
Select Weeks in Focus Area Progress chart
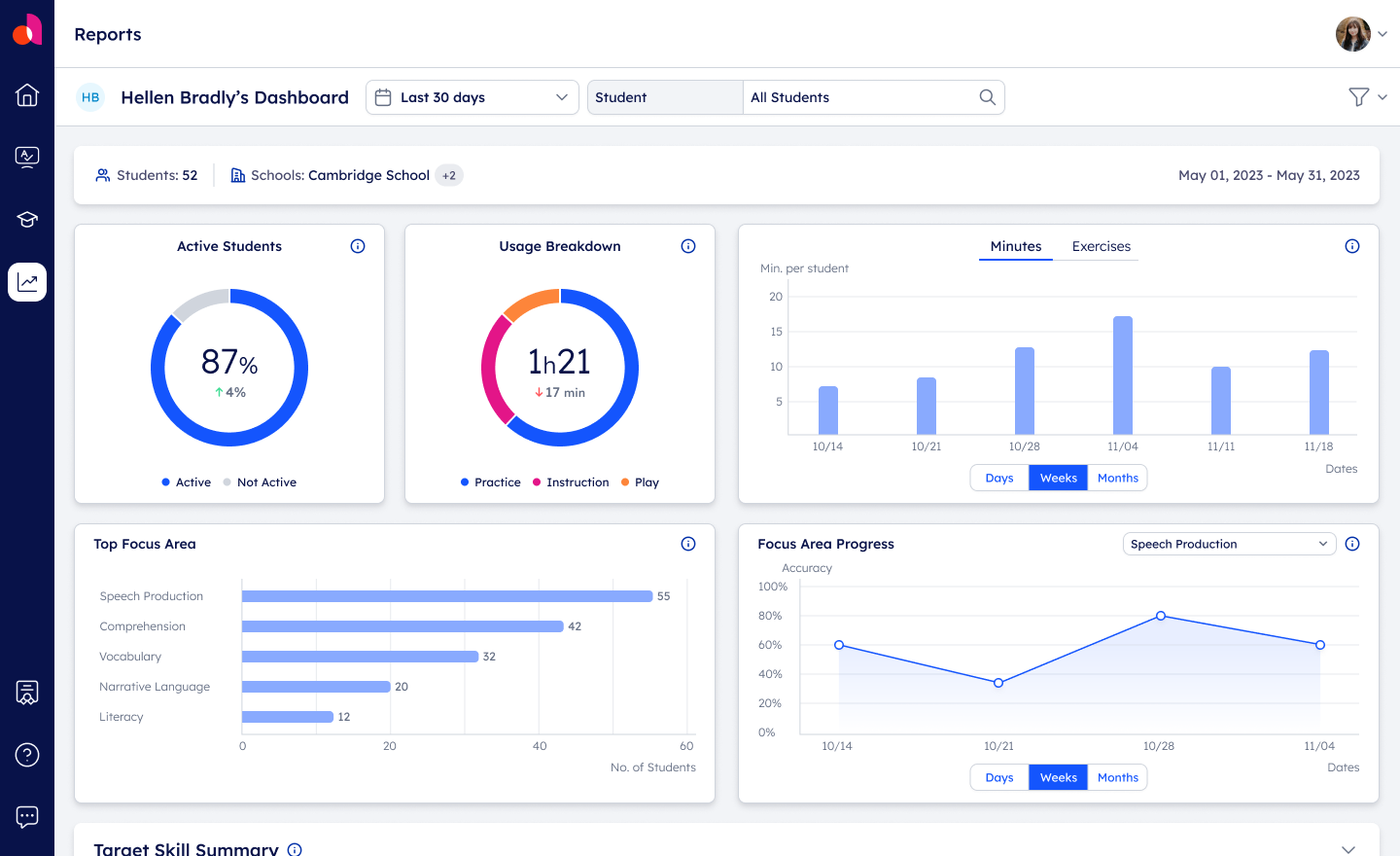click(1059, 777)
